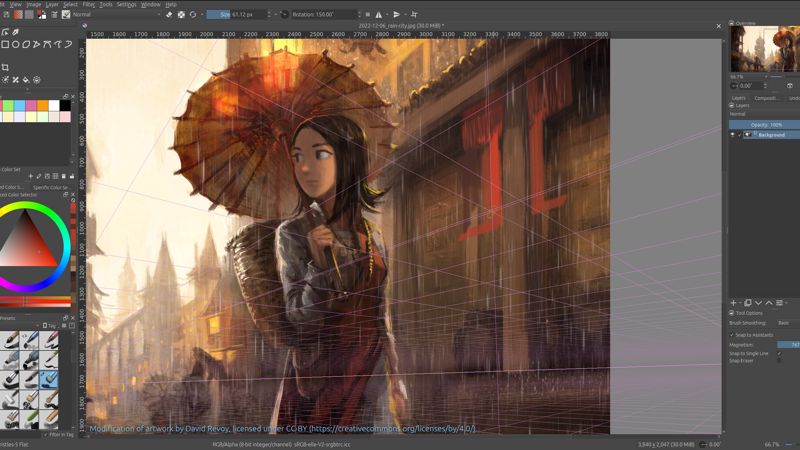
Task: Adjust the rotation stepper arrows
Action: tap(359, 15)
